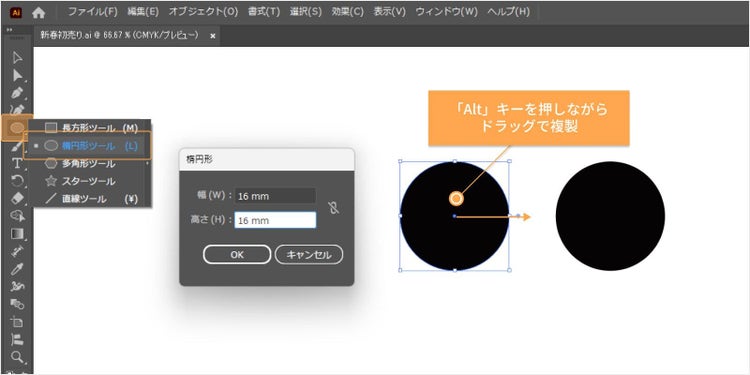This screenshot has height=375, width=750.
Task: Click the 高さ (H) input field
Action: click(275, 220)
